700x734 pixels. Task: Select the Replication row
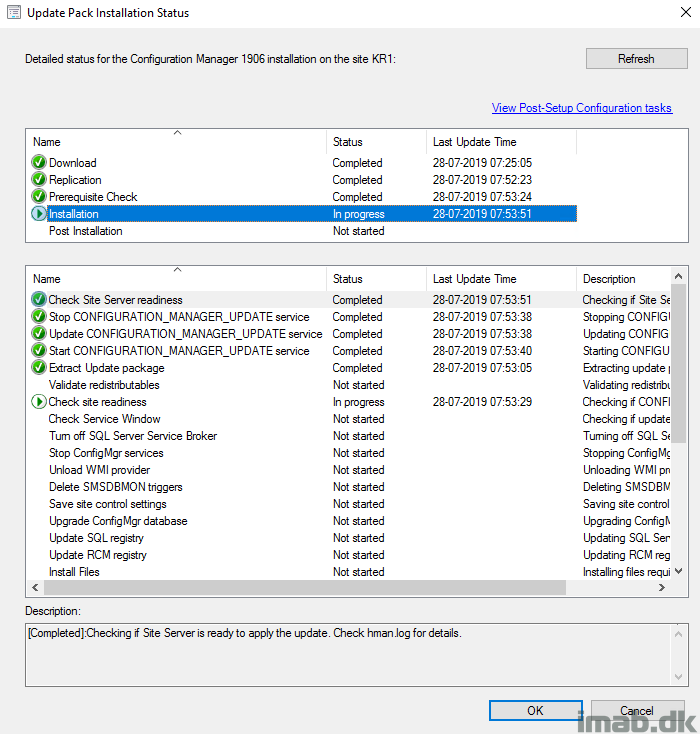point(302,179)
